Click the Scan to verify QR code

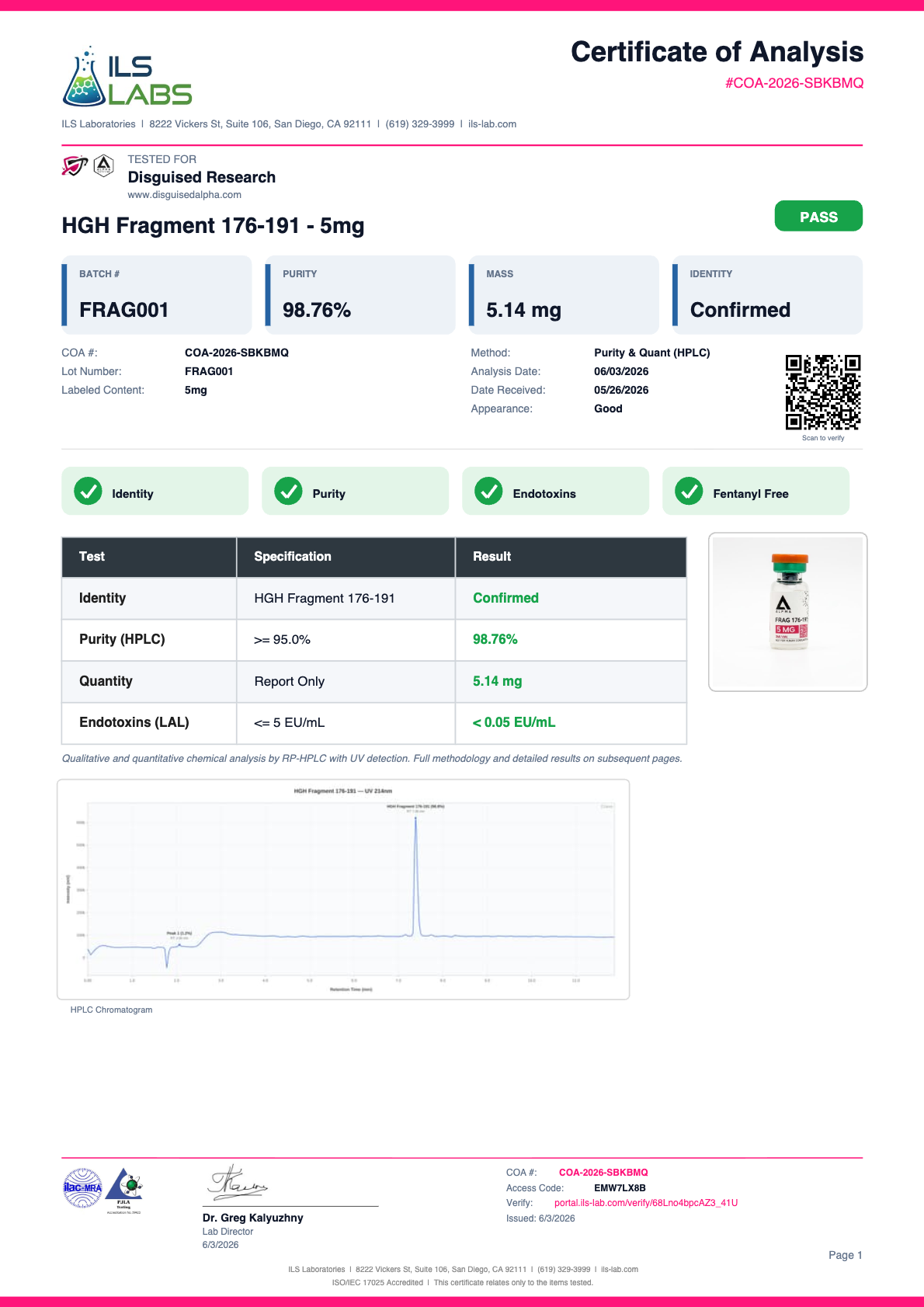[x=823, y=392]
